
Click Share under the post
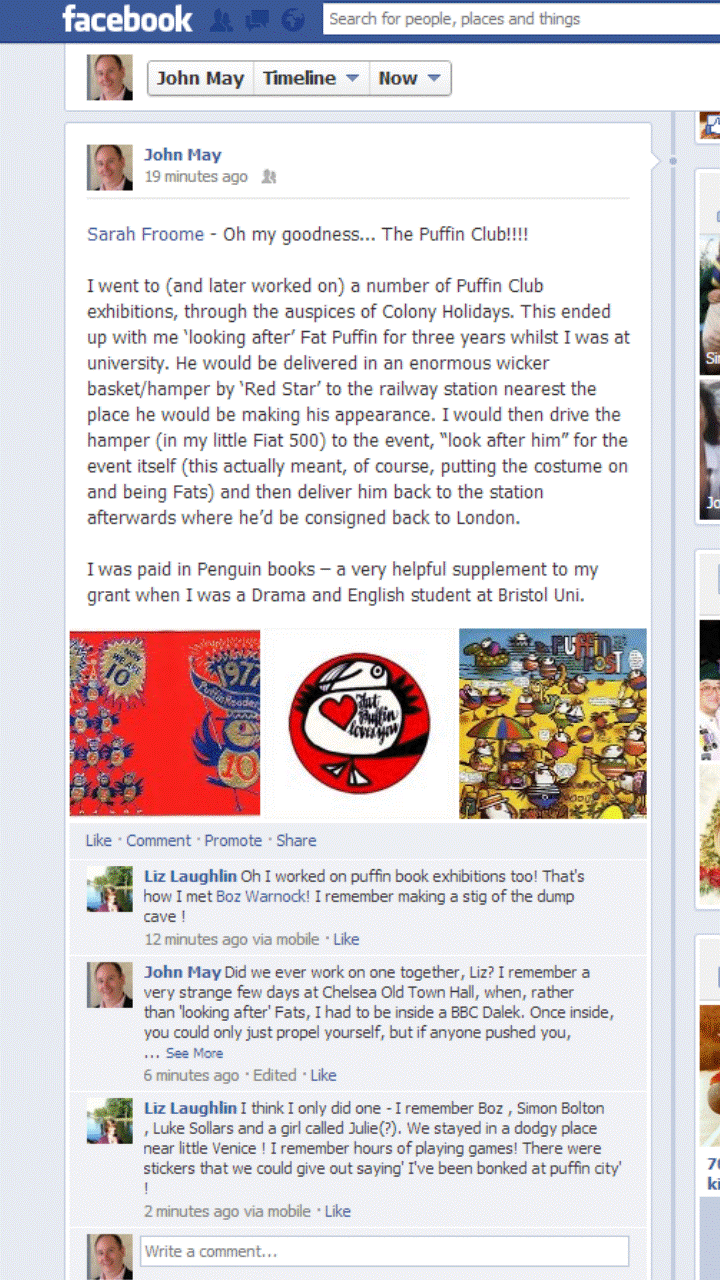coord(296,841)
